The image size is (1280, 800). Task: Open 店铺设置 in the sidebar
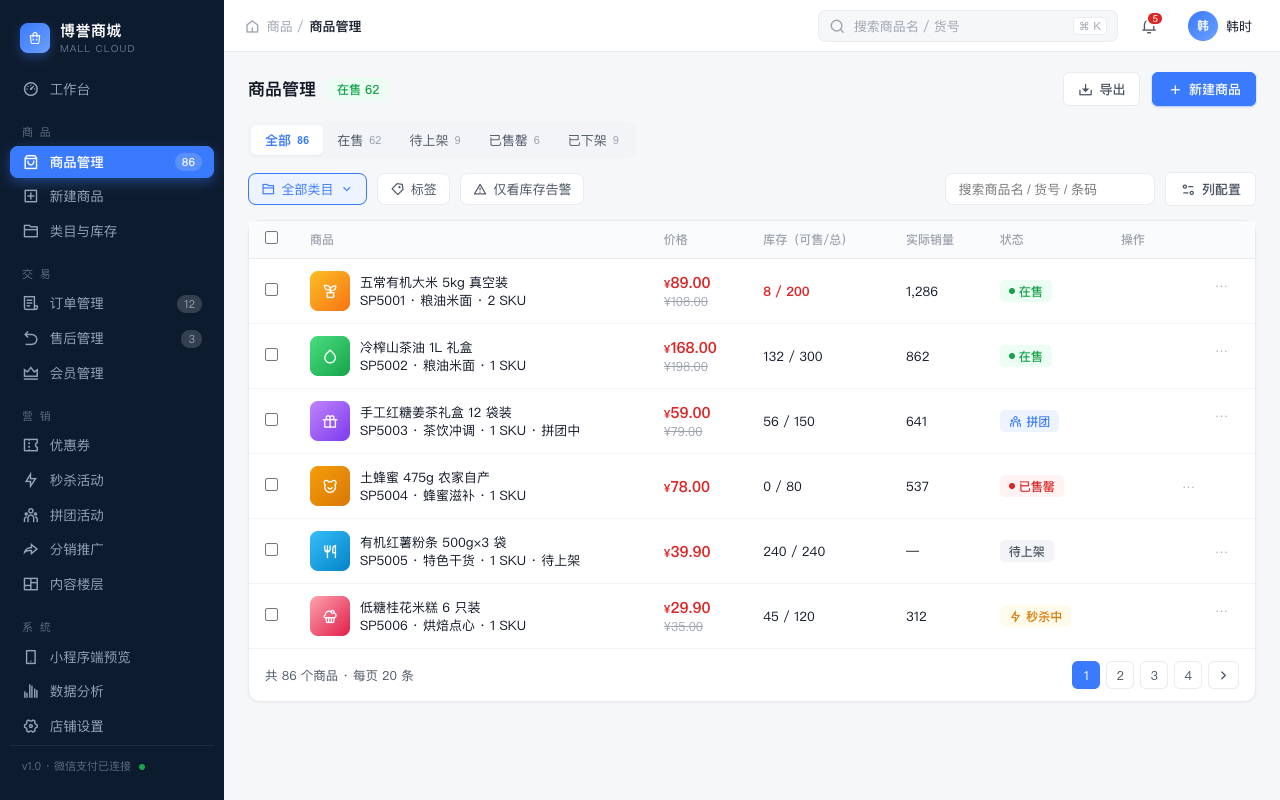coord(112,726)
